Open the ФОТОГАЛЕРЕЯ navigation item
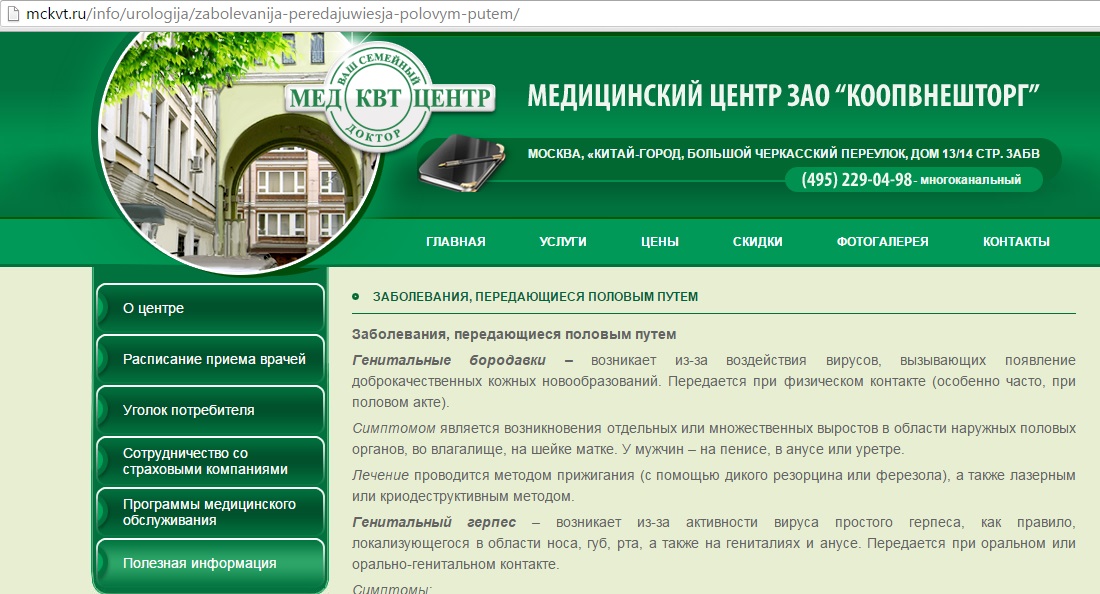Screen dimensions: 1100x594 coord(882,241)
